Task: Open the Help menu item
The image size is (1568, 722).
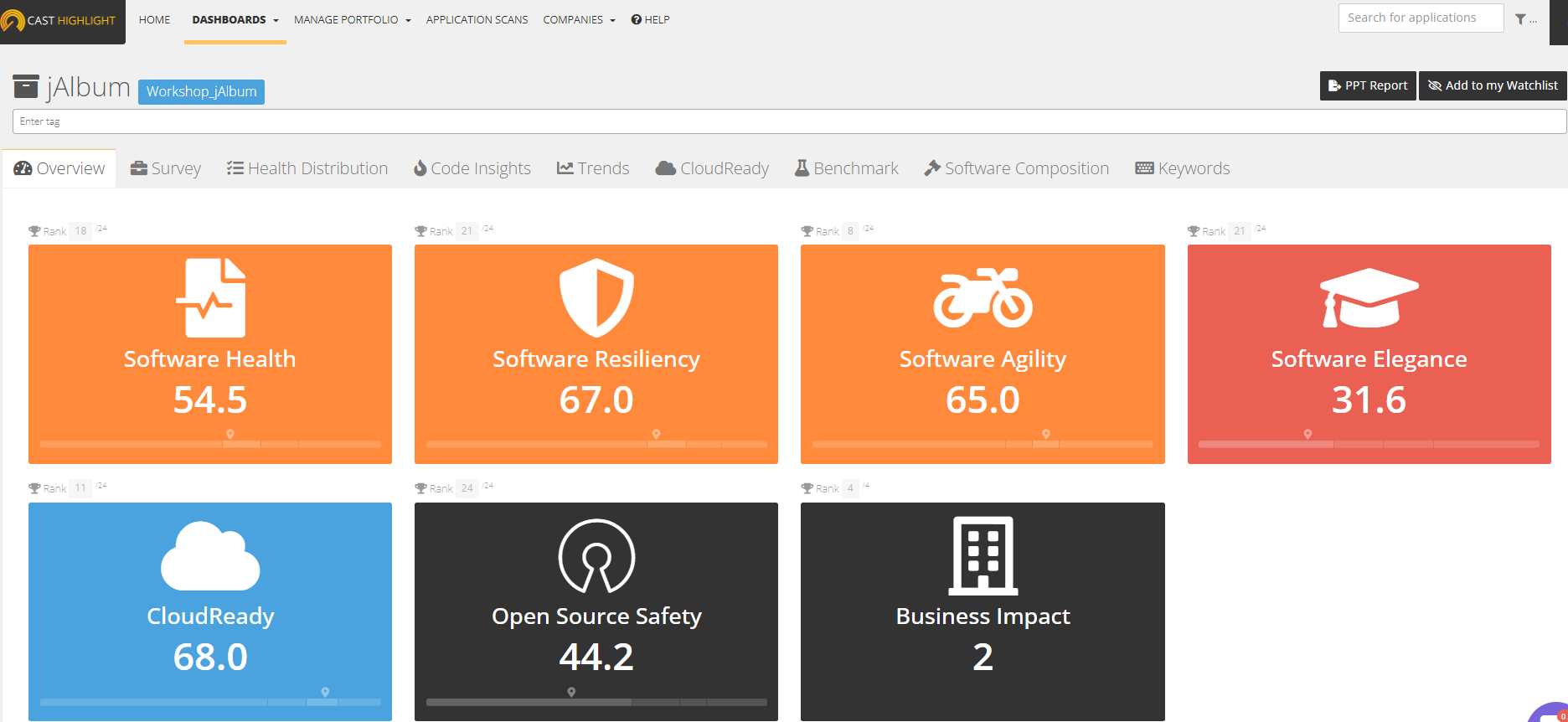Action: click(650, 20)
